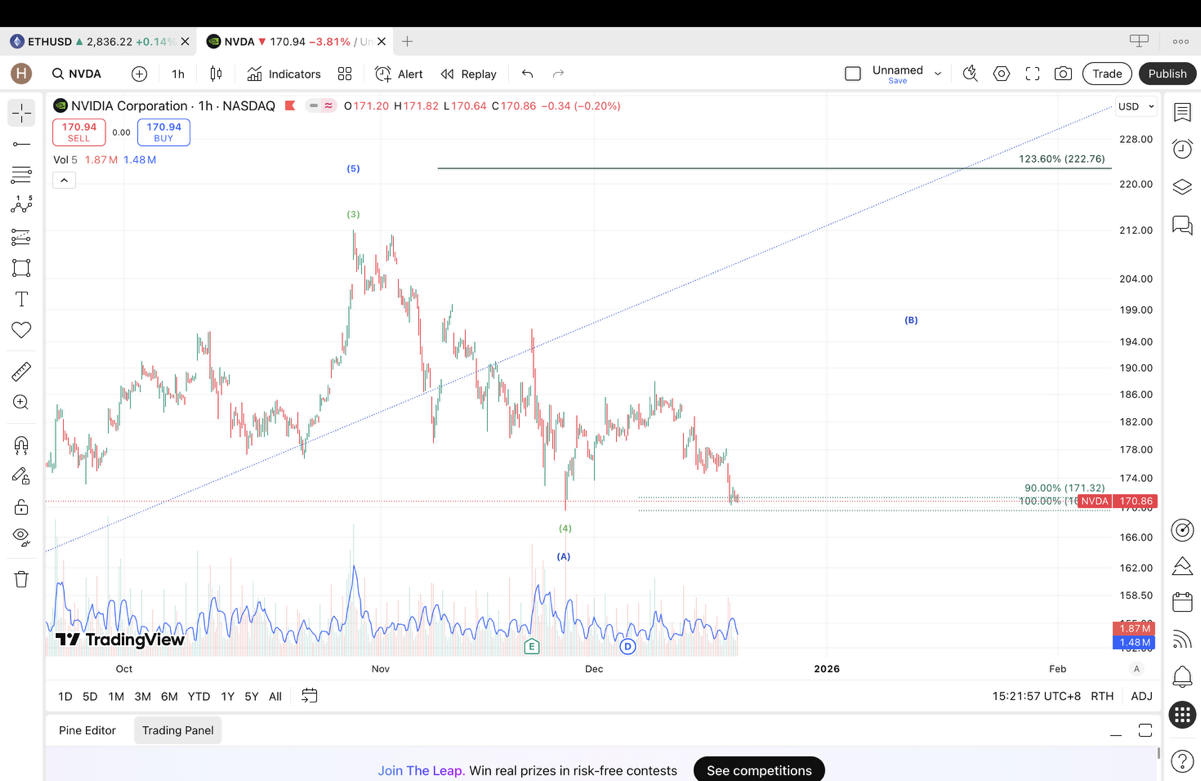This screenshot has width=1201, height=781.
Task: Select the Text tool in left toolbar
Action: (21, 299)
